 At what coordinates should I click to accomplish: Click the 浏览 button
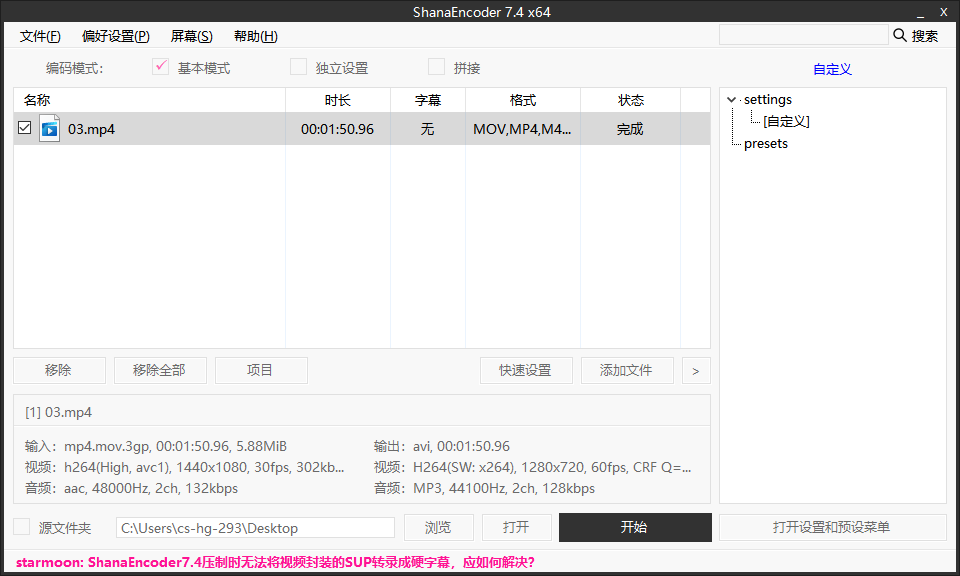(x=438, y=527)
